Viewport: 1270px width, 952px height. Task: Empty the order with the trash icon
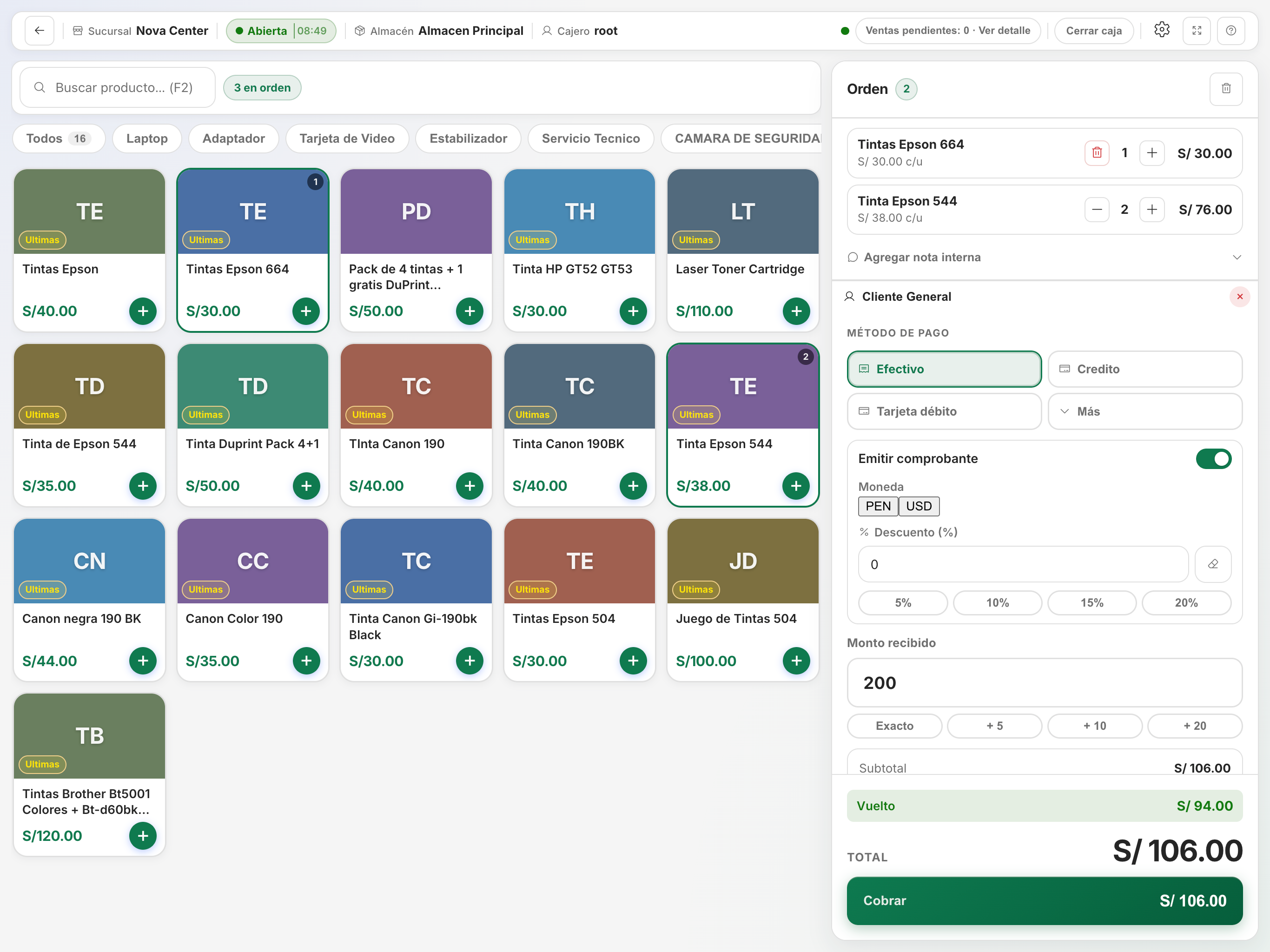point(1226,88)
